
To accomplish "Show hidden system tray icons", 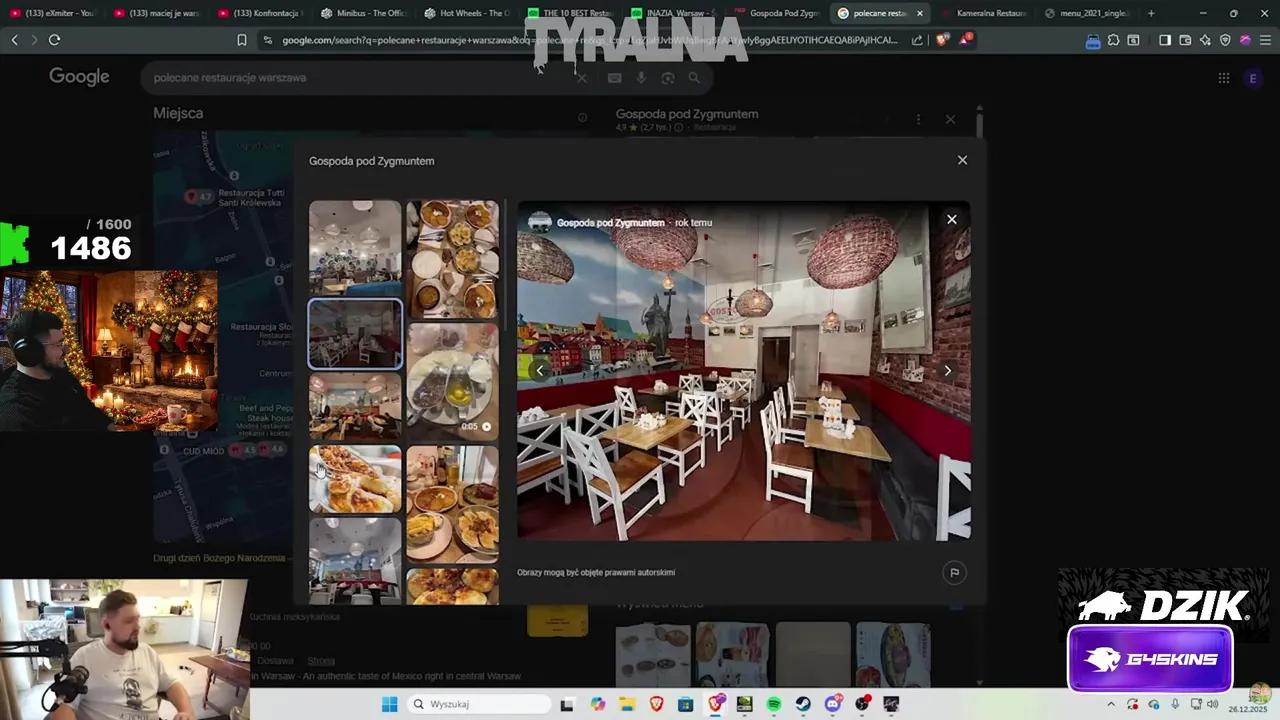I will pyautogui.click(x=1110, y=704).
